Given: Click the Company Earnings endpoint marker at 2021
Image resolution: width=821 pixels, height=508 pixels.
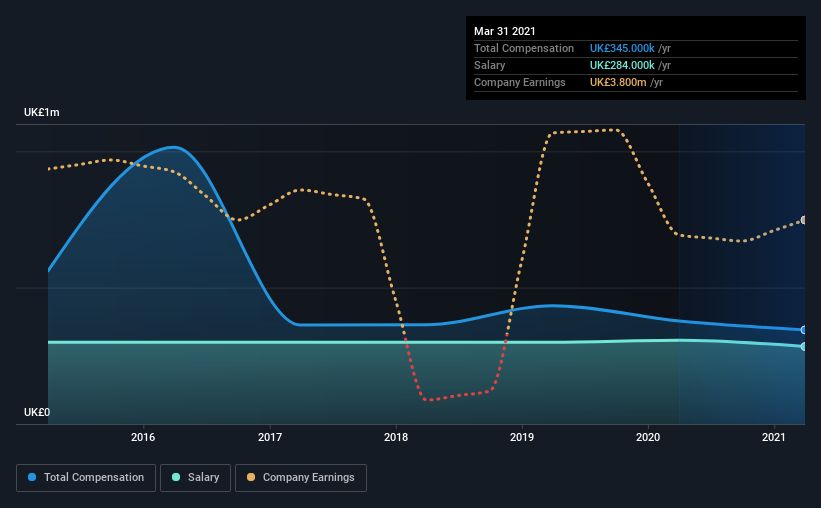Looking at the screenshot, I should (803, 220).
